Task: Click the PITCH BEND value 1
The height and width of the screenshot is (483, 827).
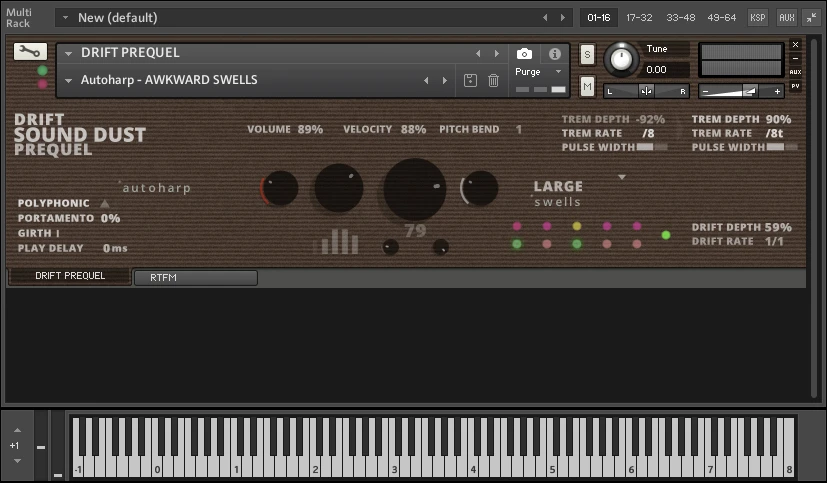Action: (518, 129)
